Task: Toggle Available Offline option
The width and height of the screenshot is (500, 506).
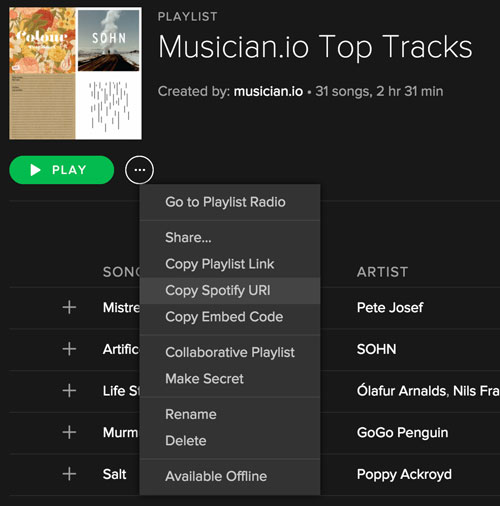Action: 230,476
